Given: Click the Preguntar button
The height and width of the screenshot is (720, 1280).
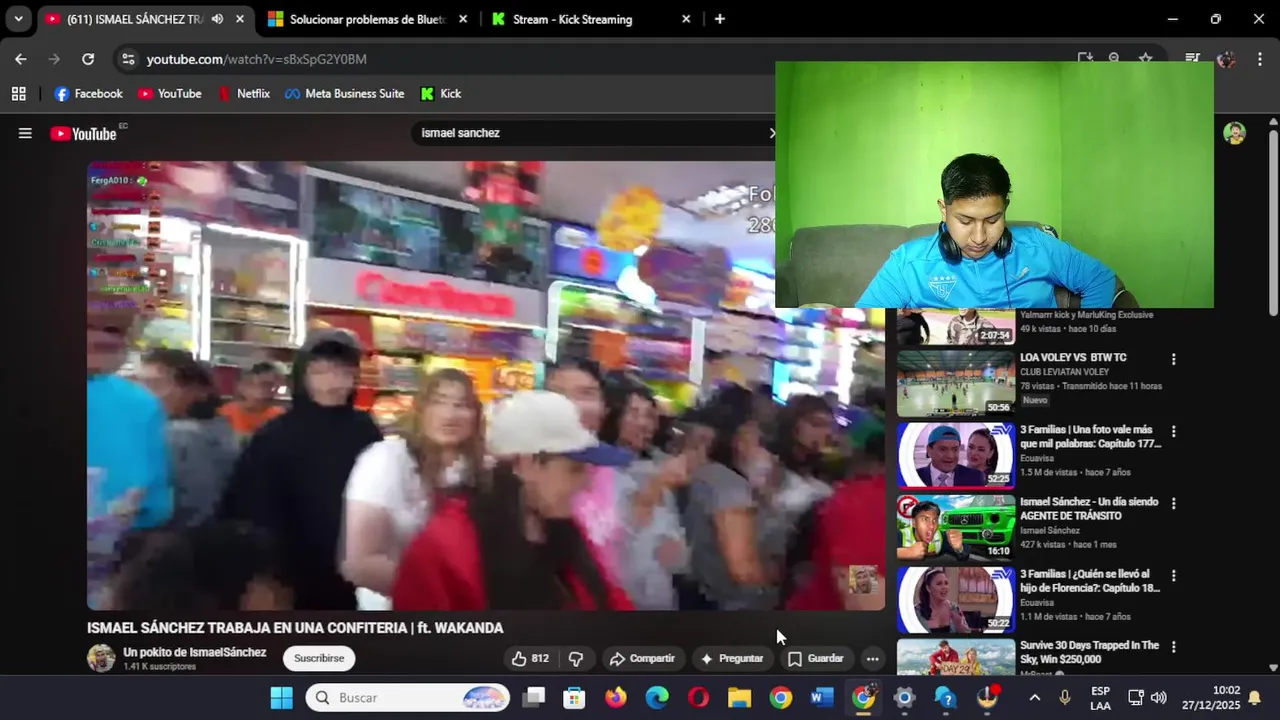Looking at the screenshot, I should click(731, 658).
